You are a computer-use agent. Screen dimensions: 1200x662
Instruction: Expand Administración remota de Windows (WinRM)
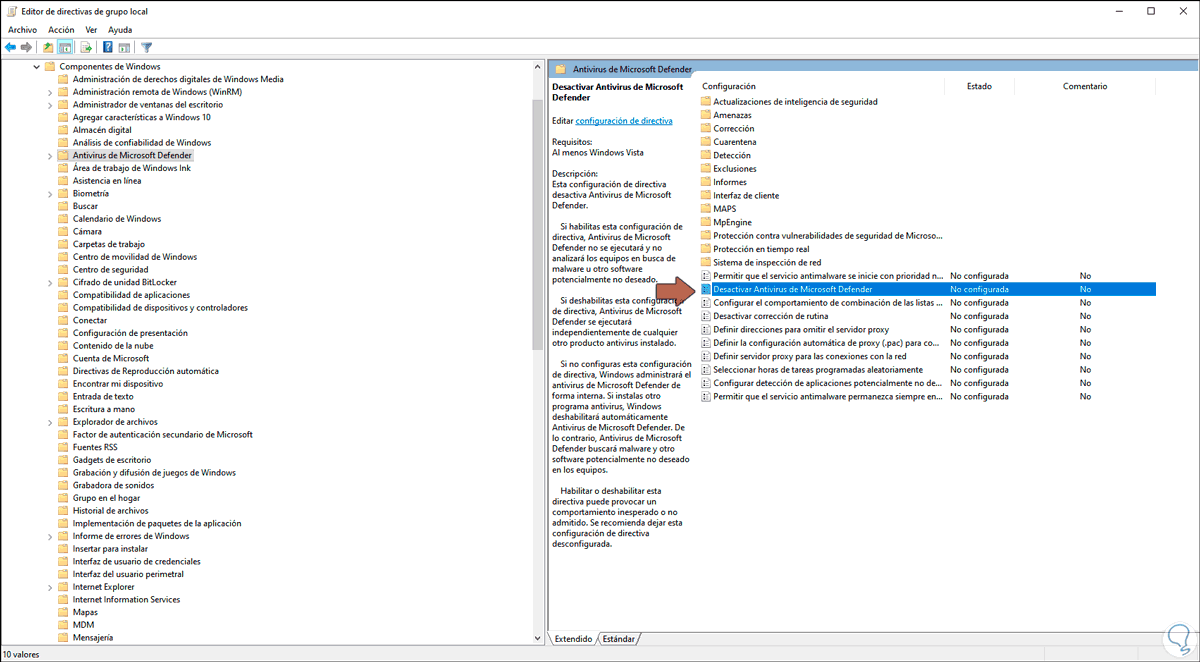point(50,92)
